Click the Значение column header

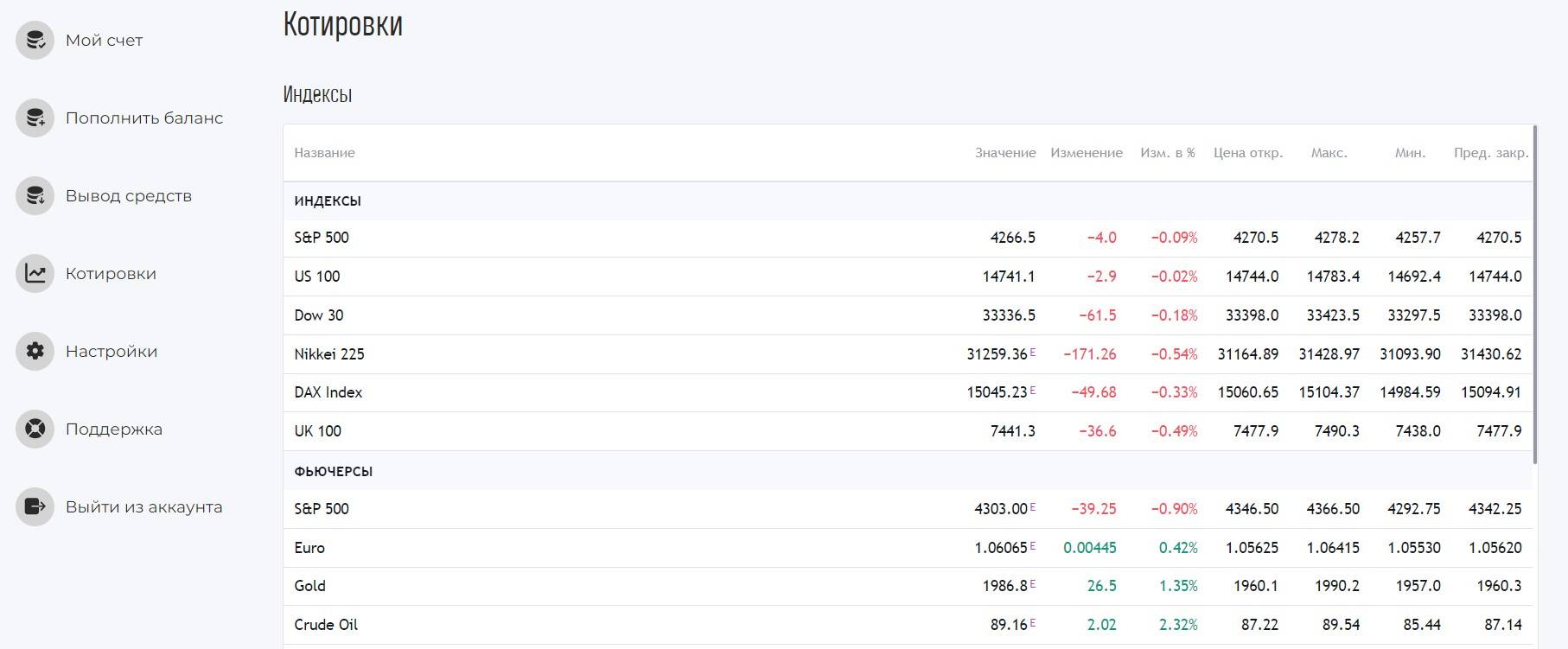coord(1005,153)
